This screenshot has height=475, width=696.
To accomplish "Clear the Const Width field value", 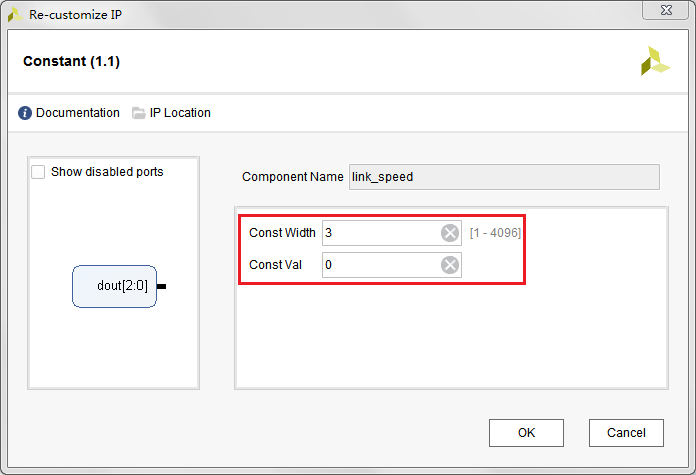I will 450,233.
